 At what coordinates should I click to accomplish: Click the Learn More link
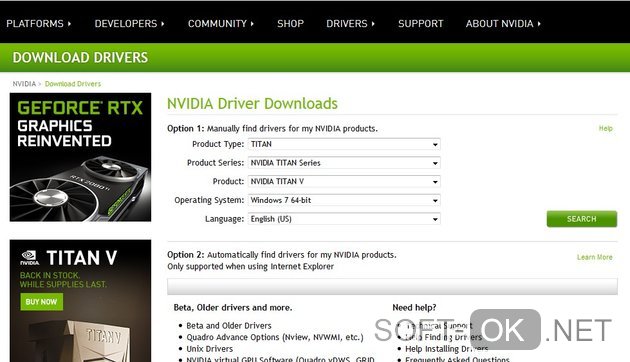(595, 257)
